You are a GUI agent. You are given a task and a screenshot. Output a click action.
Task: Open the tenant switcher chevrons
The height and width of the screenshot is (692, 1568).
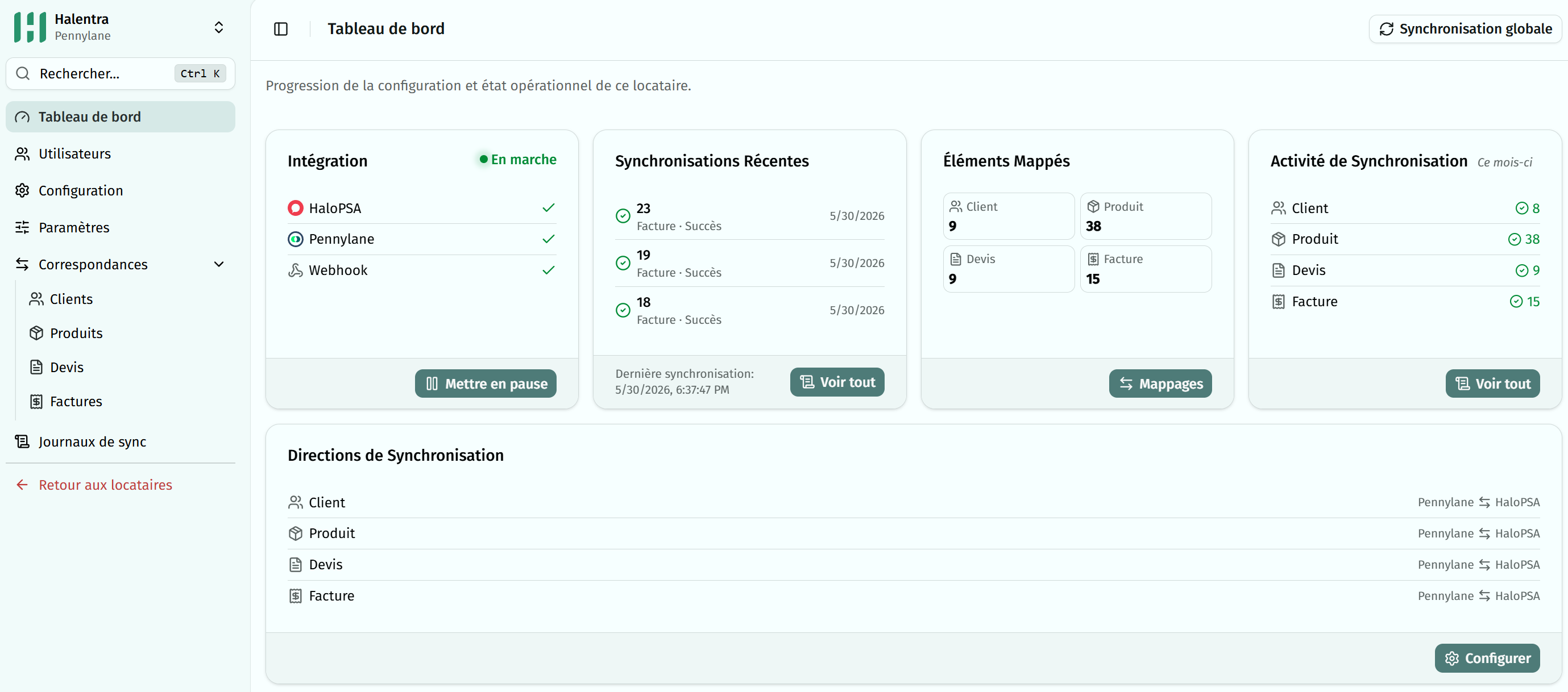pos(218,27)
